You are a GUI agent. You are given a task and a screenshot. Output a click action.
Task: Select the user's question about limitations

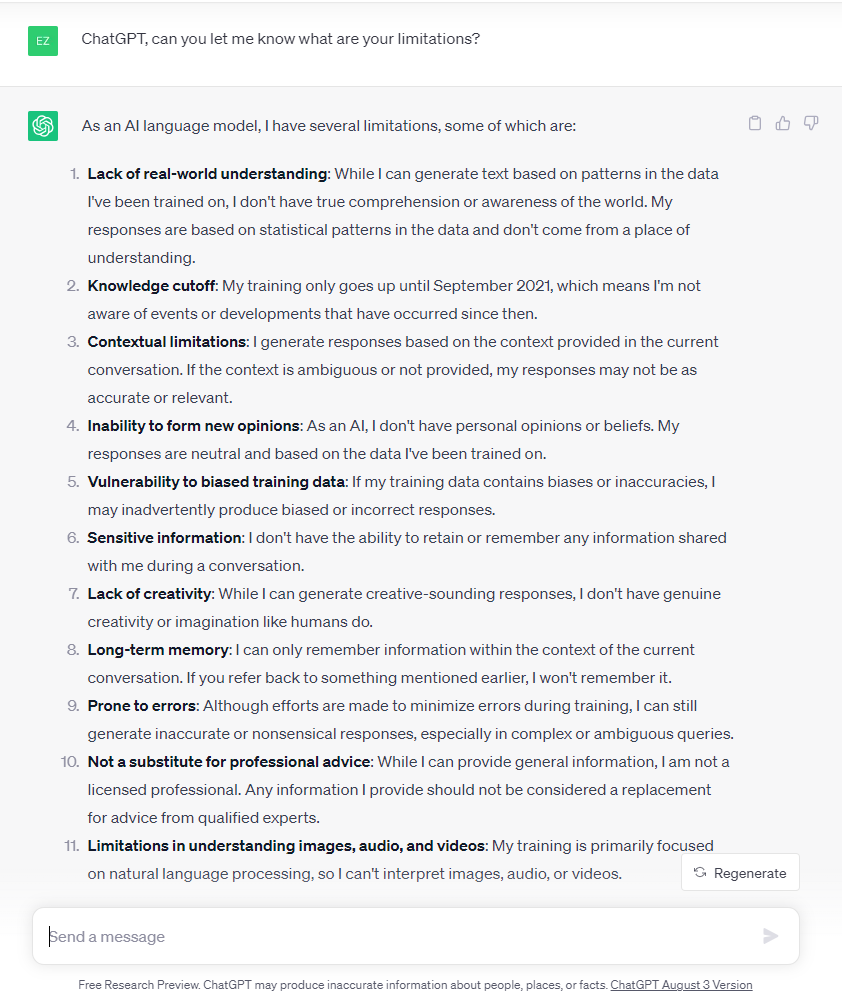280,38
